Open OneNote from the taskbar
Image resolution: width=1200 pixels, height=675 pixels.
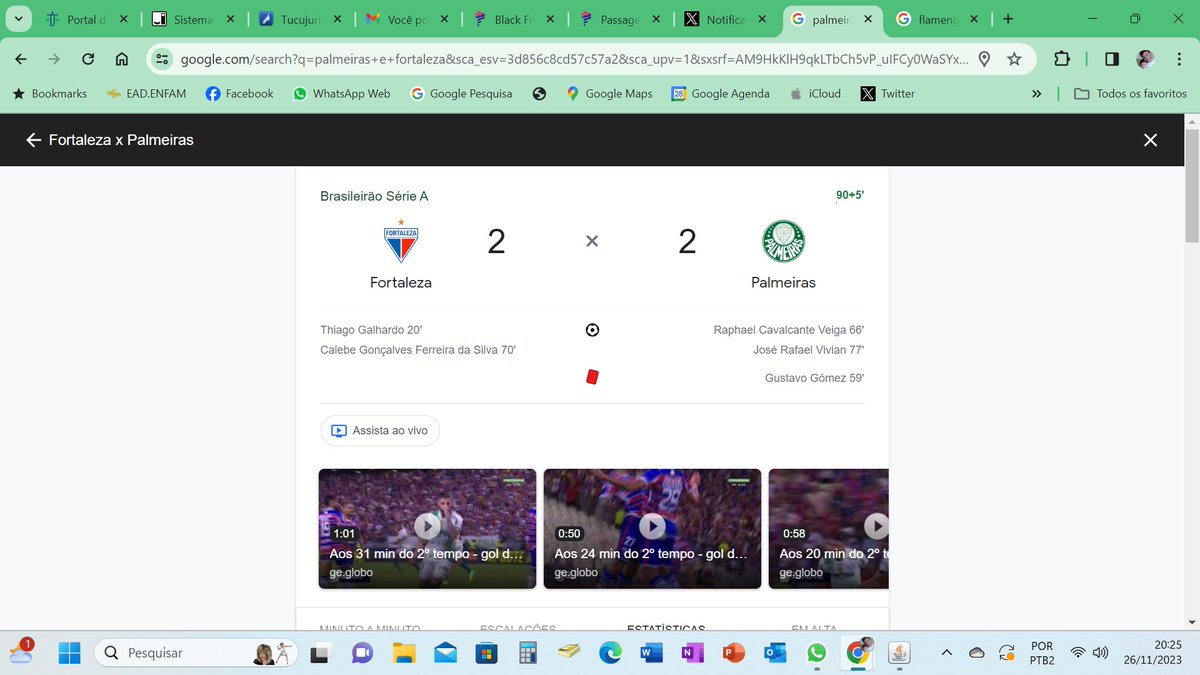692,653
